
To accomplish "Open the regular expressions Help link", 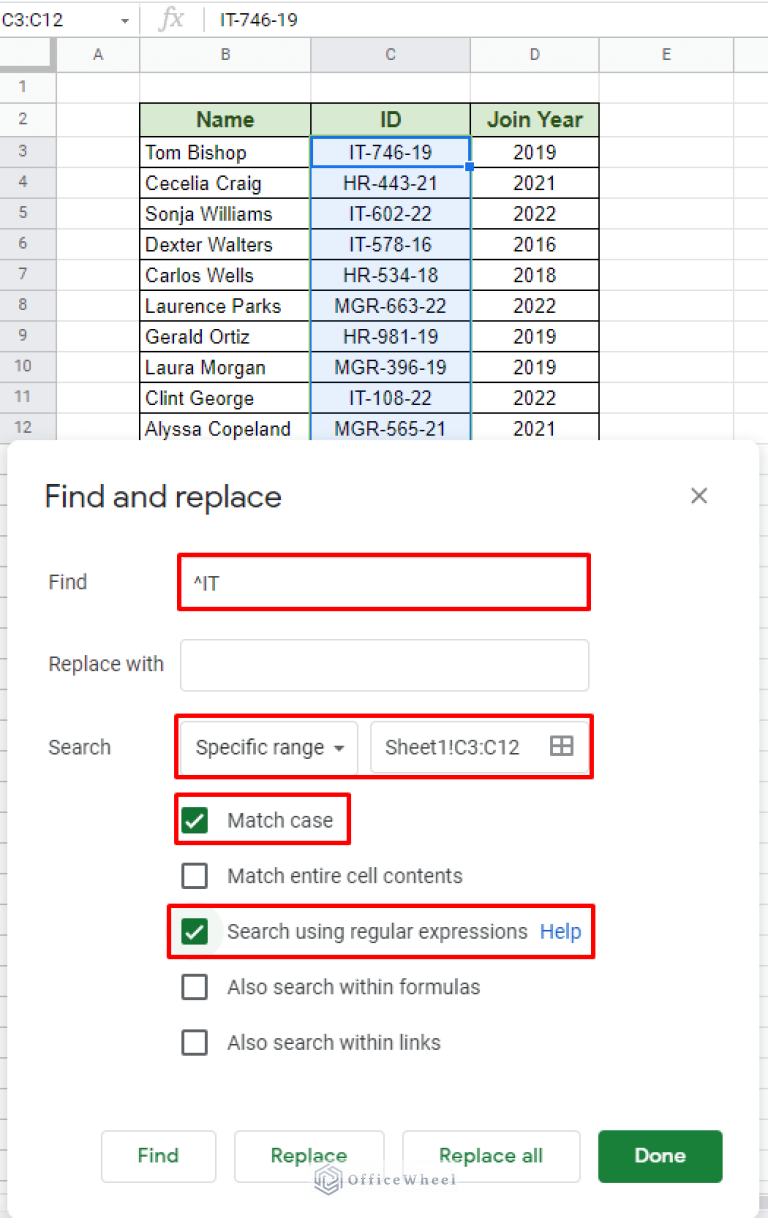I will (x=560, y=931).
